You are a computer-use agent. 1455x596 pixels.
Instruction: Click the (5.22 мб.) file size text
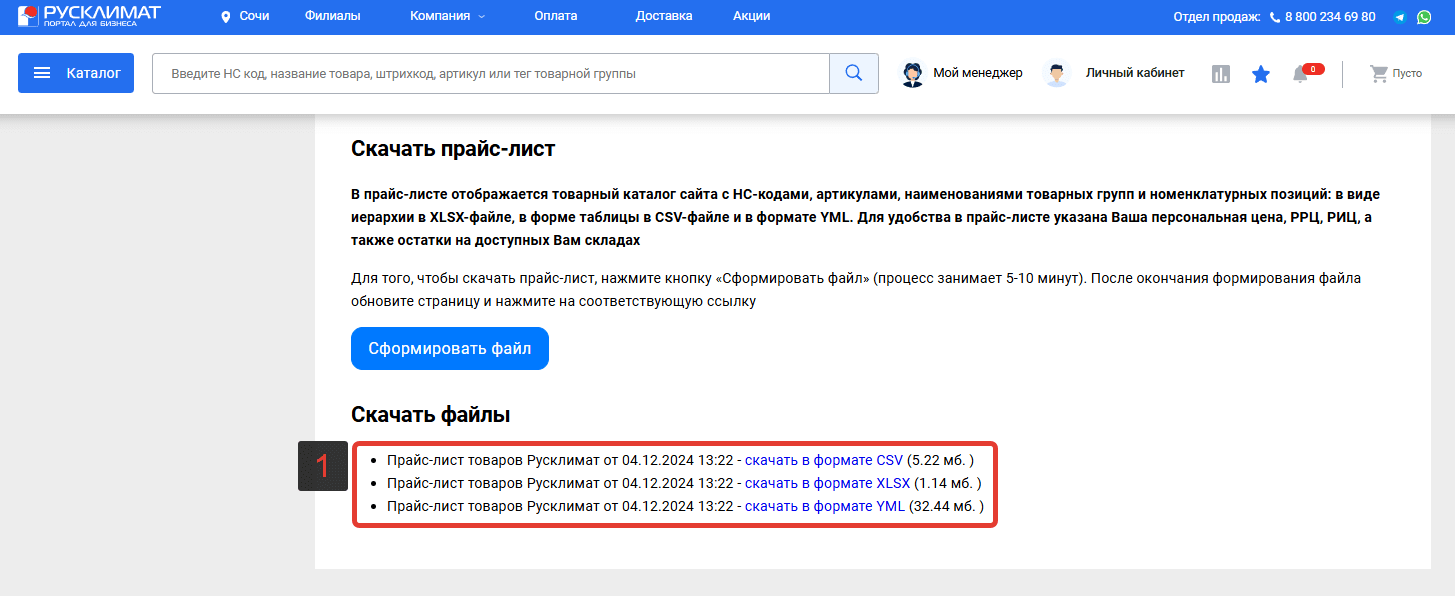tap(940, 460)
